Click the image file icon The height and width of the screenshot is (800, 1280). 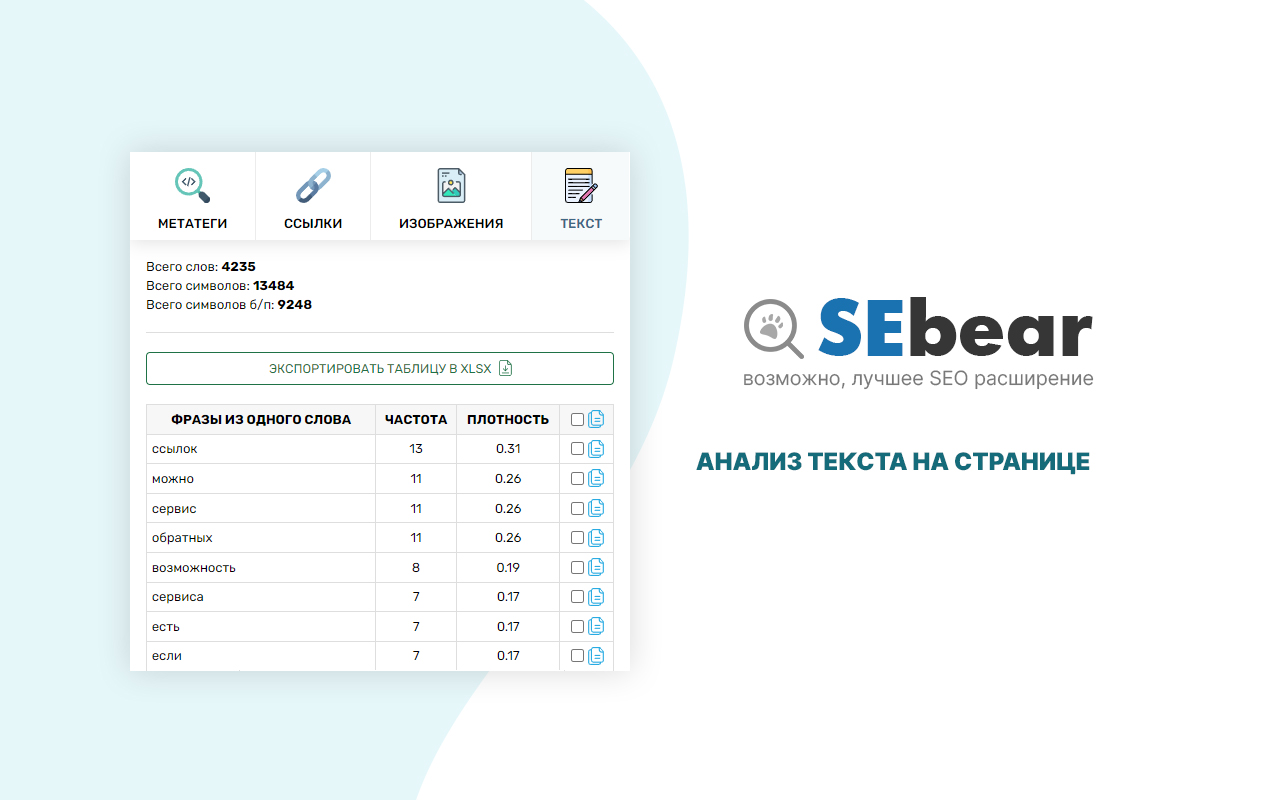451,185
